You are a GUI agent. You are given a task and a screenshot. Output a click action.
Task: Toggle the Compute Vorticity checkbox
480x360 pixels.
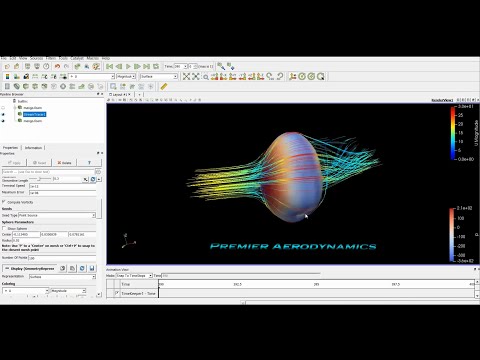click(4, 202)
